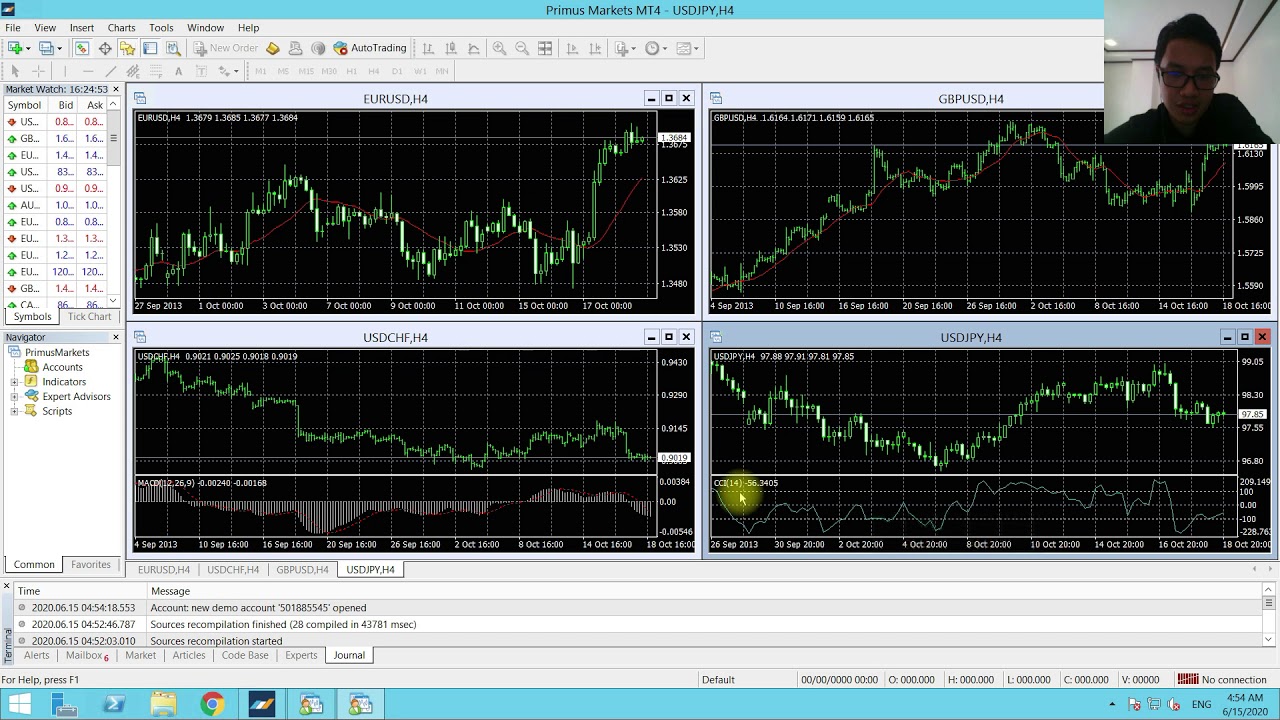This screenshot has height=720, width=1280.
Task: Expand the Indicators tree node
Action: pos(15,382)
